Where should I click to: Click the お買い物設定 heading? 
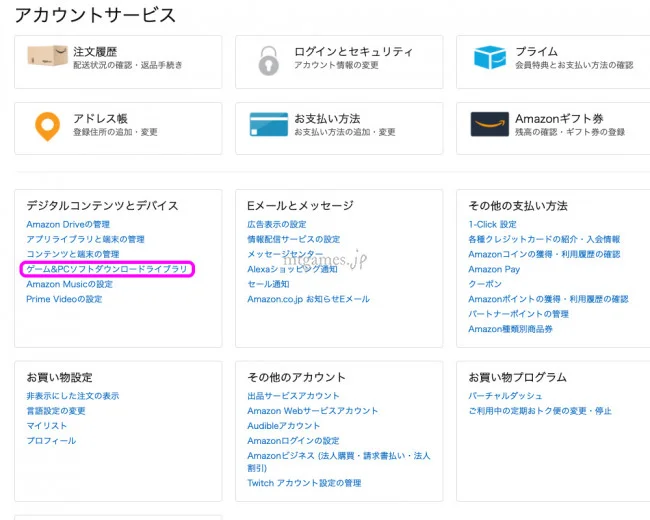tap(59, 377)
